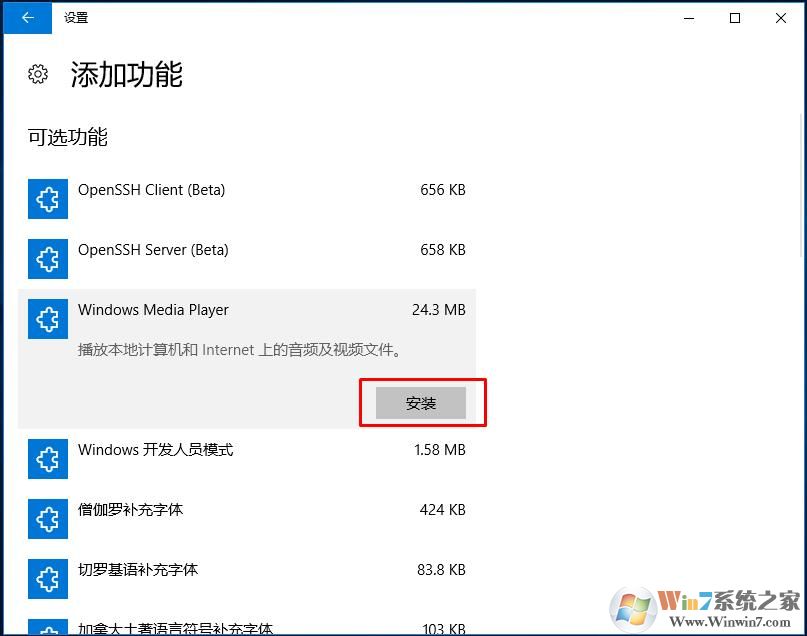Click the settings gear home icon
The image size is (807, 636).
pyautogui.click(x=38, y=74)
